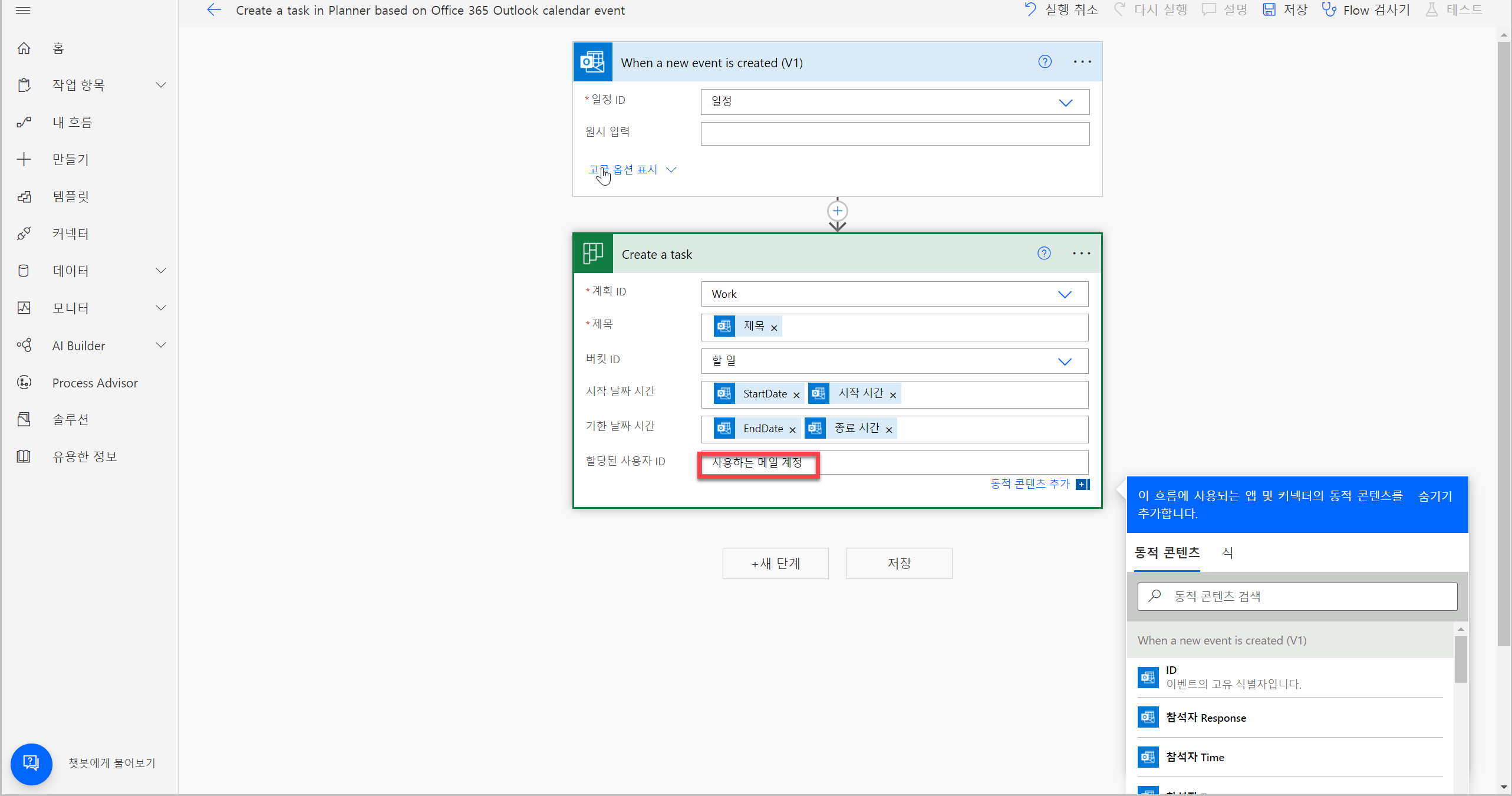The image size is (1512, 796).
Task: Insert a step with the plus connector
Action: tap(837, 210)
